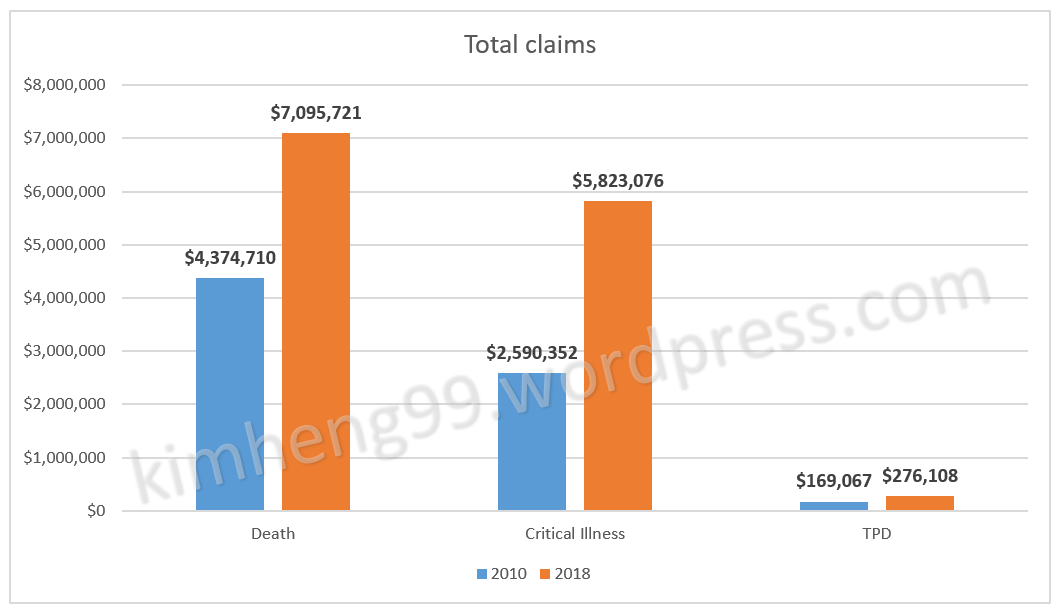The image size is (1064, 610).
Task: Click the $2,590,352 data label
Action: (532, 353)
